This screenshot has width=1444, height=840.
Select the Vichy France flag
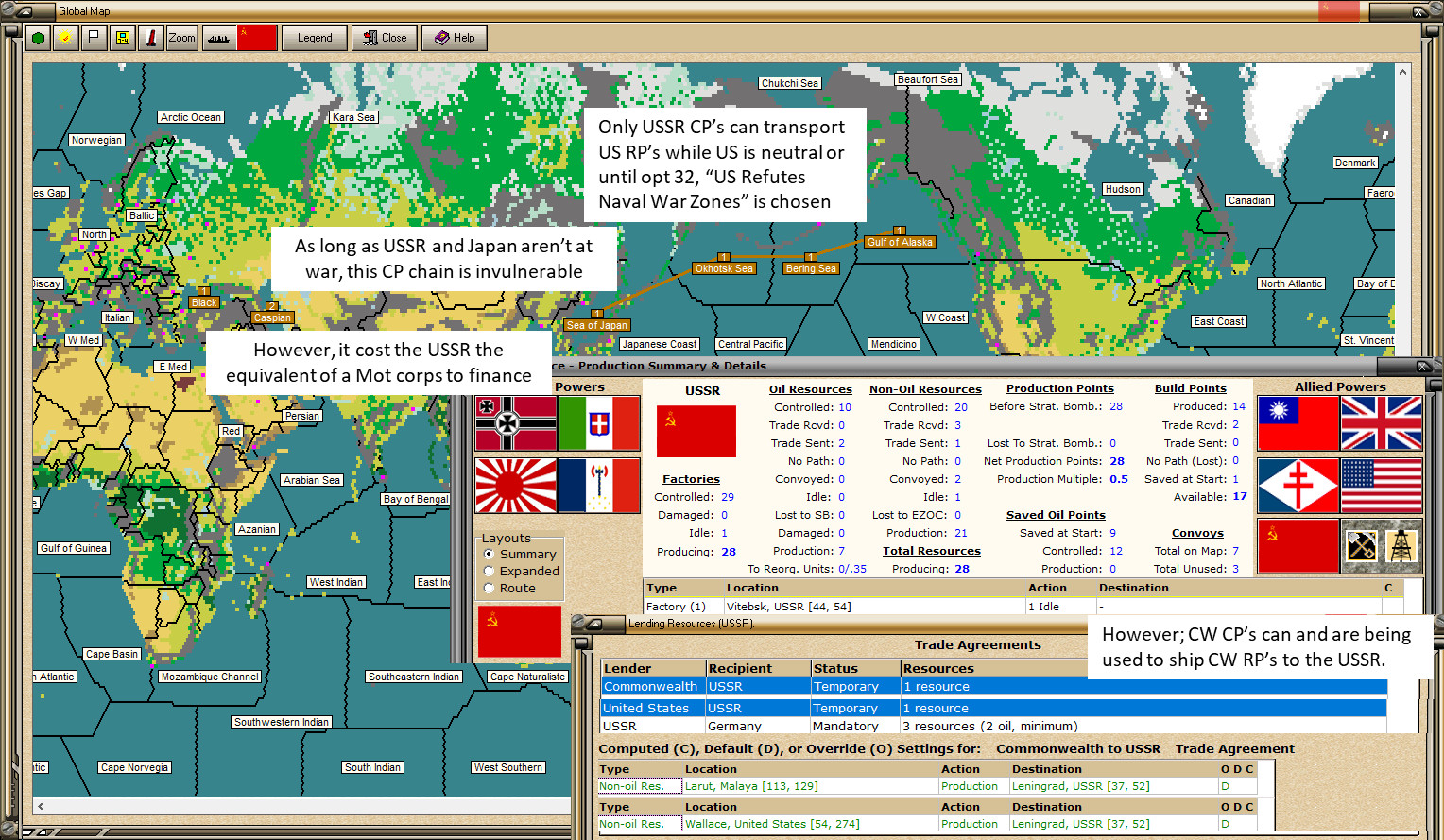click(599, 486)
